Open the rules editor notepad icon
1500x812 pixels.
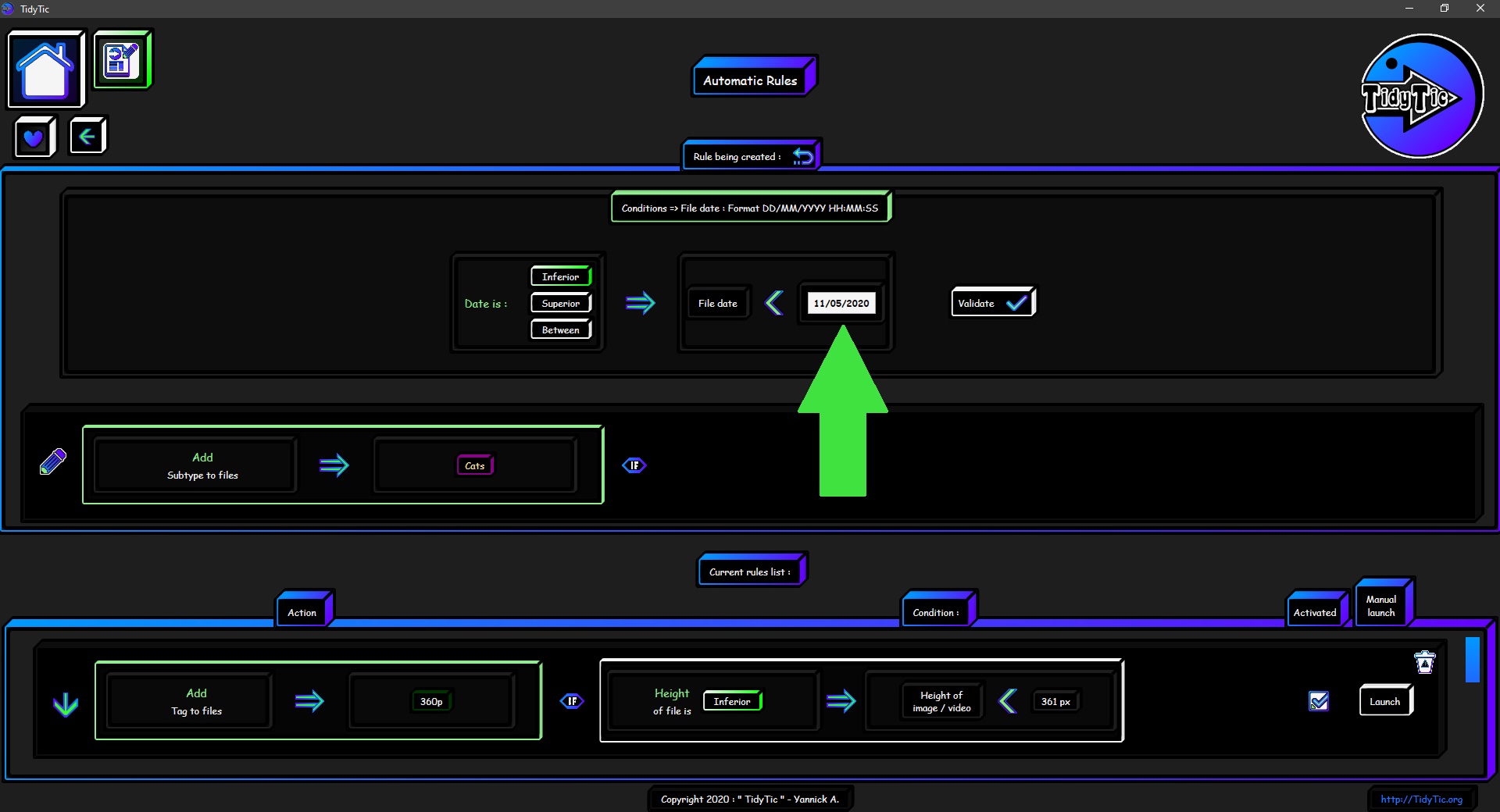(x=122, y=59)
